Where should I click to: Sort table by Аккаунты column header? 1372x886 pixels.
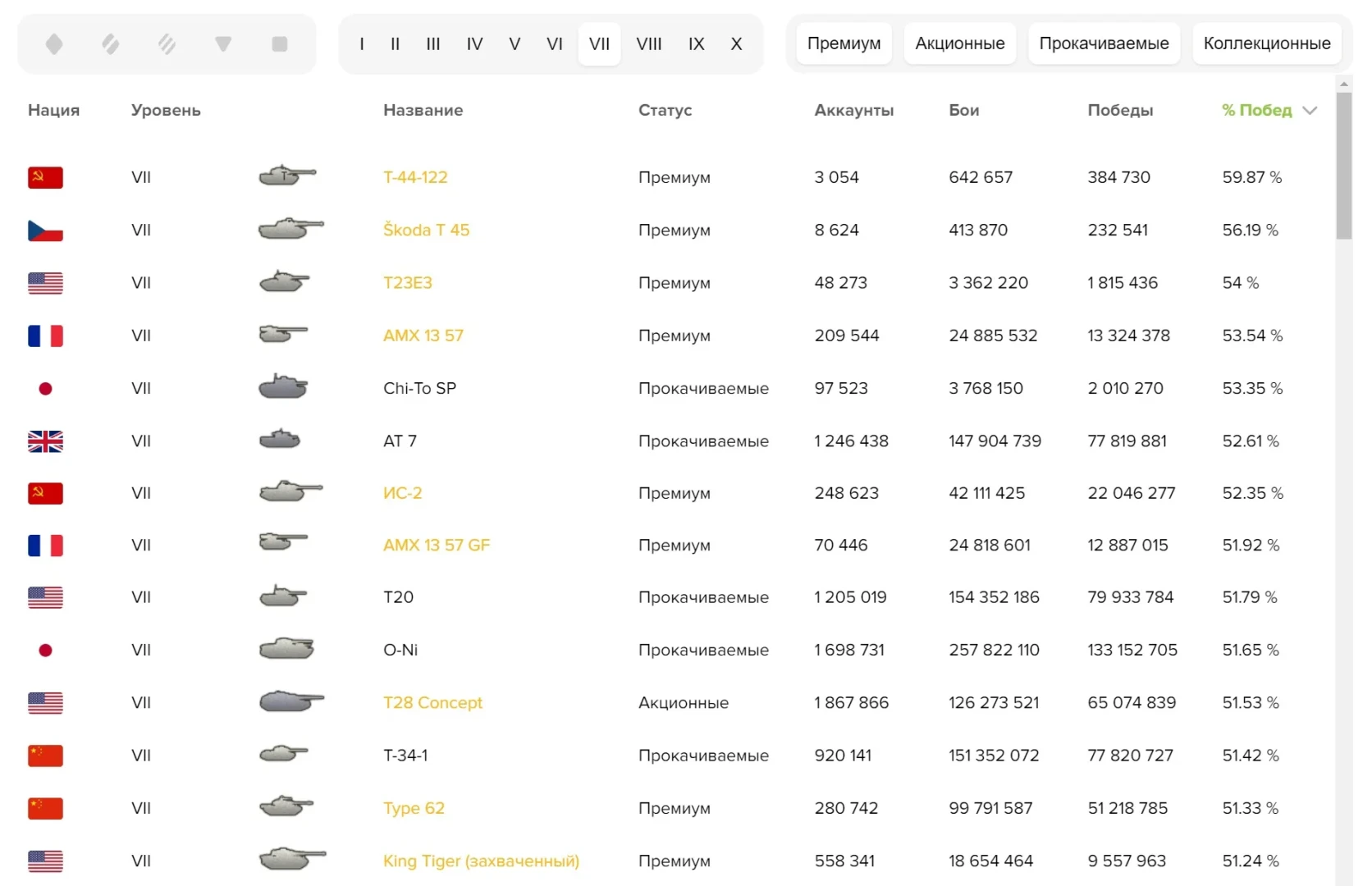tap(853, 110)
